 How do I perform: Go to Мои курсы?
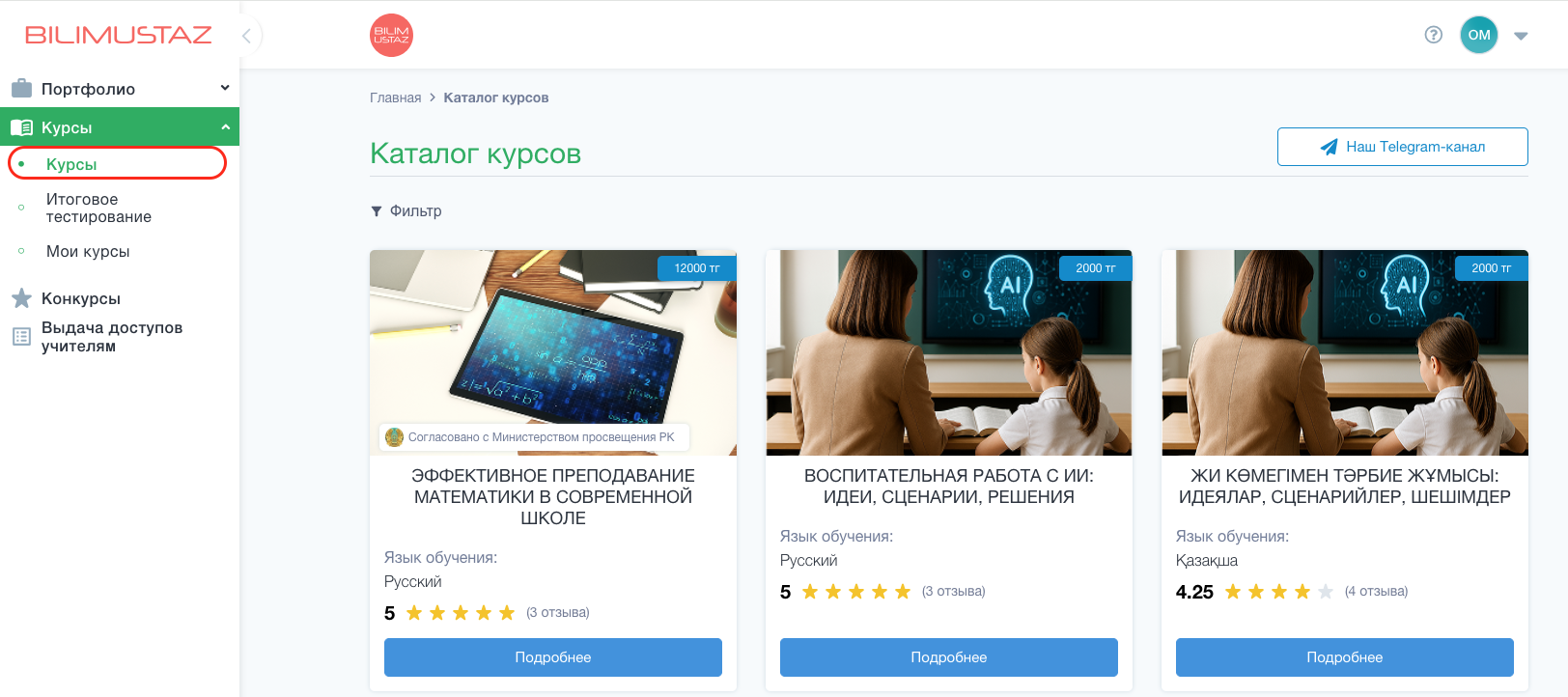pyautogui.click(x=88, y=251)
